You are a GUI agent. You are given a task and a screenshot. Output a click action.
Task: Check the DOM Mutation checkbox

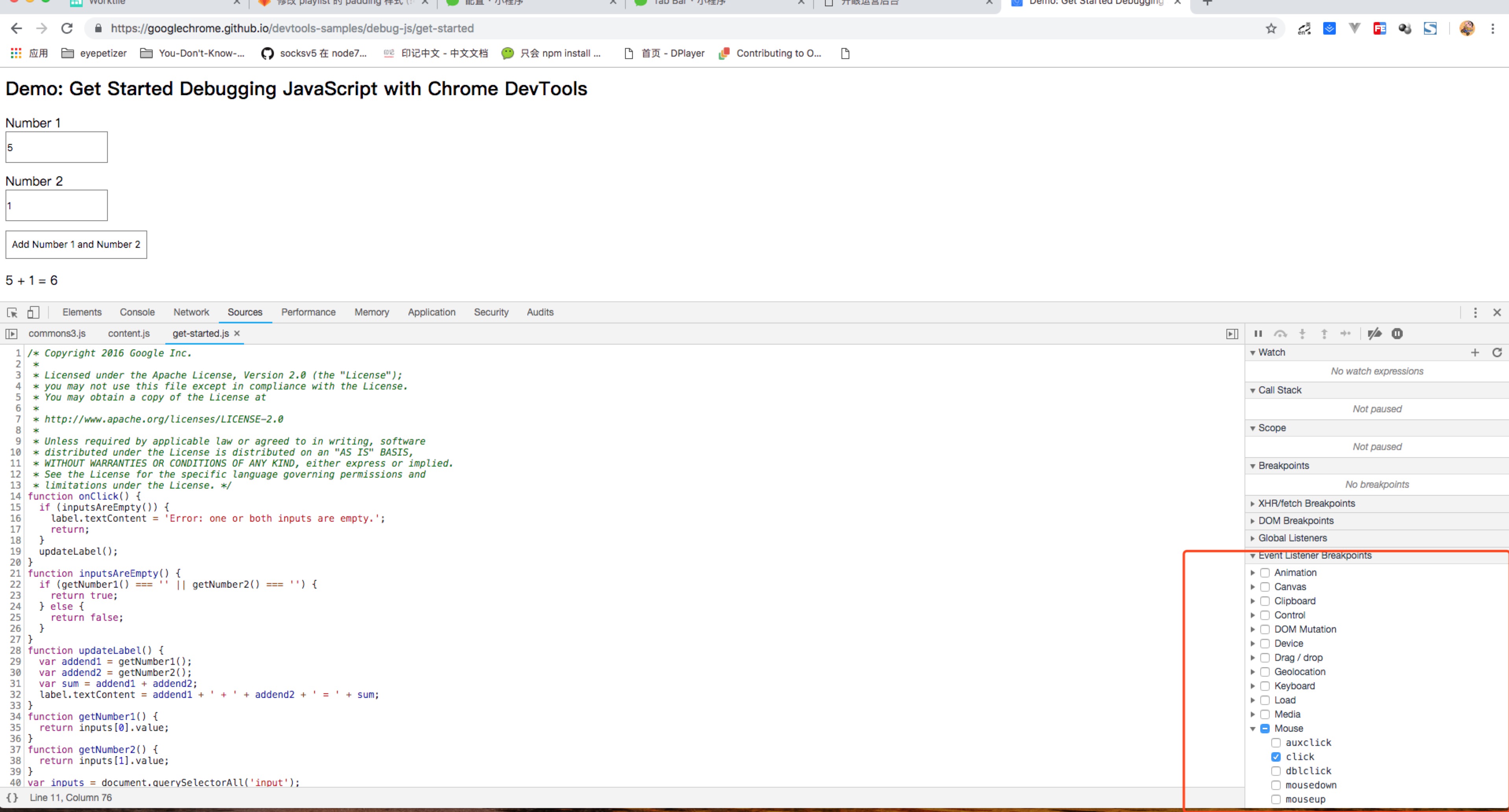tap(1265, 629)
